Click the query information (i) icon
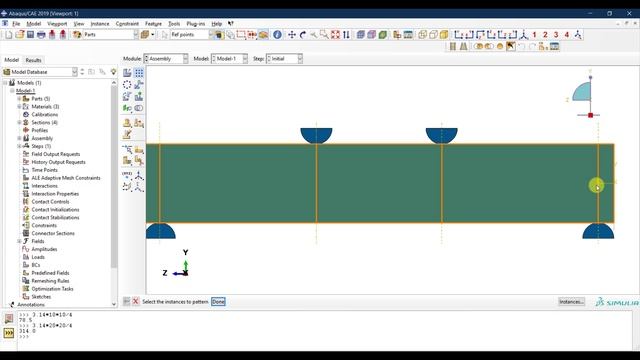640x360 pixels. (277, 35)
